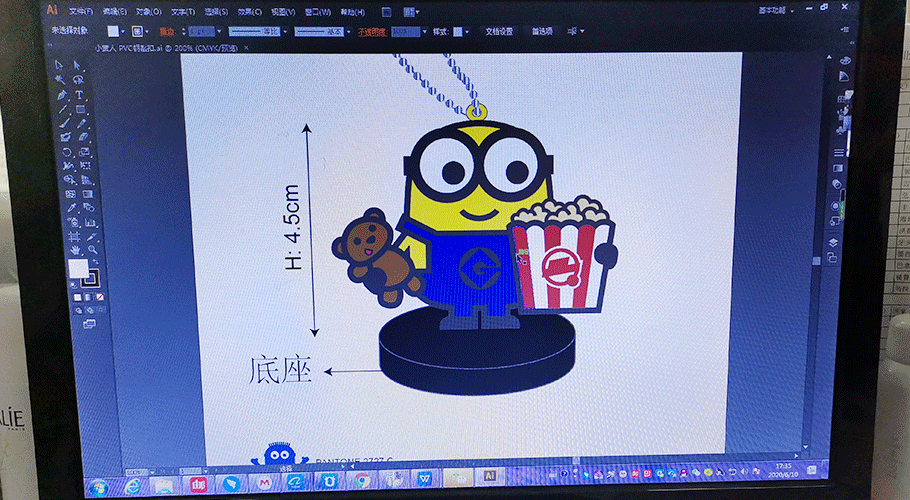Open the 文件(F) menu

81,12
